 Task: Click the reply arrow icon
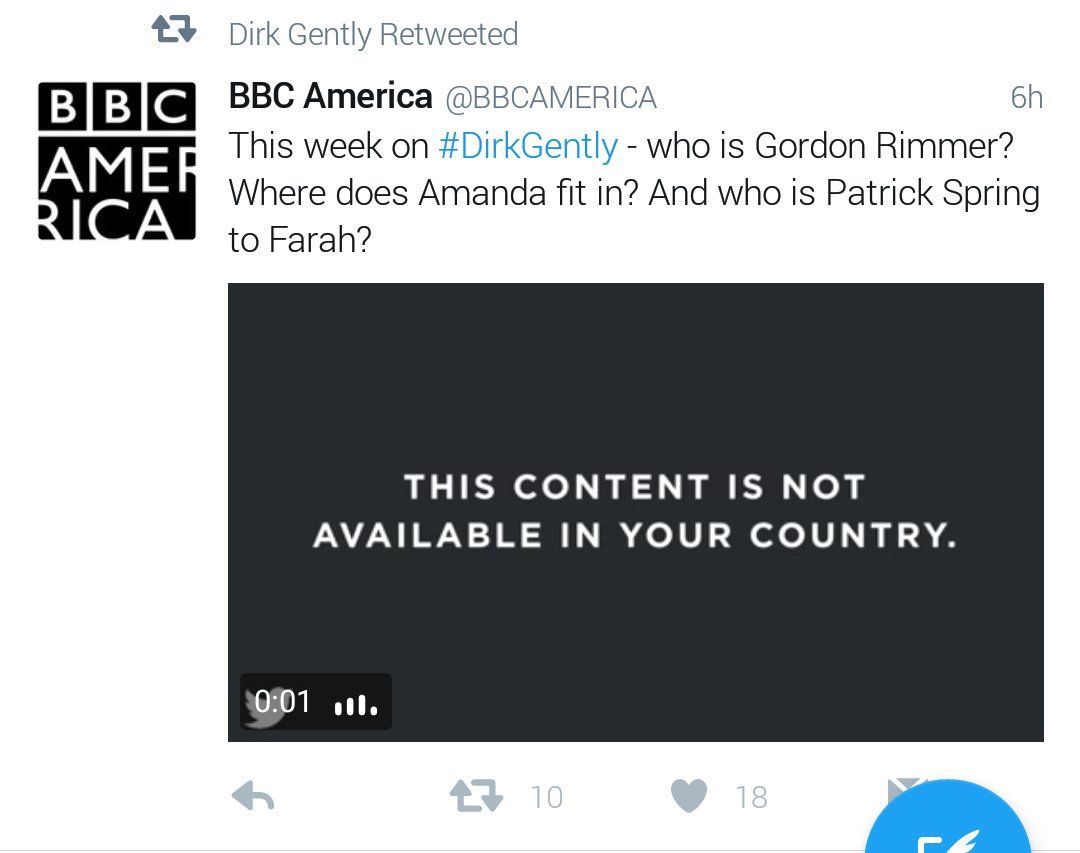coord(253,797)
